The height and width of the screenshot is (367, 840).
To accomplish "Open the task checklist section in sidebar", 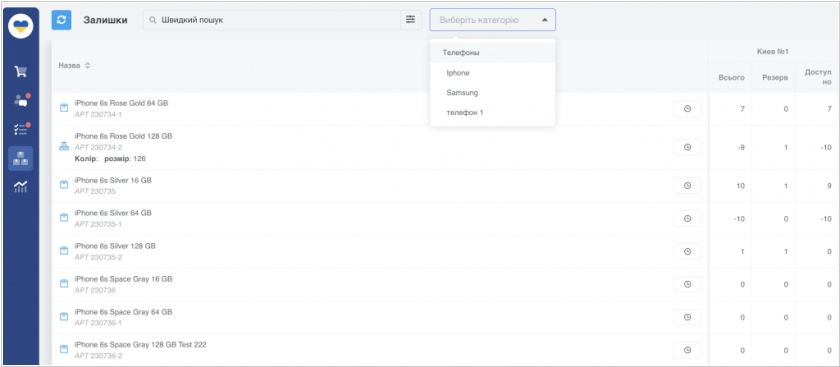I will click(21, 129).
